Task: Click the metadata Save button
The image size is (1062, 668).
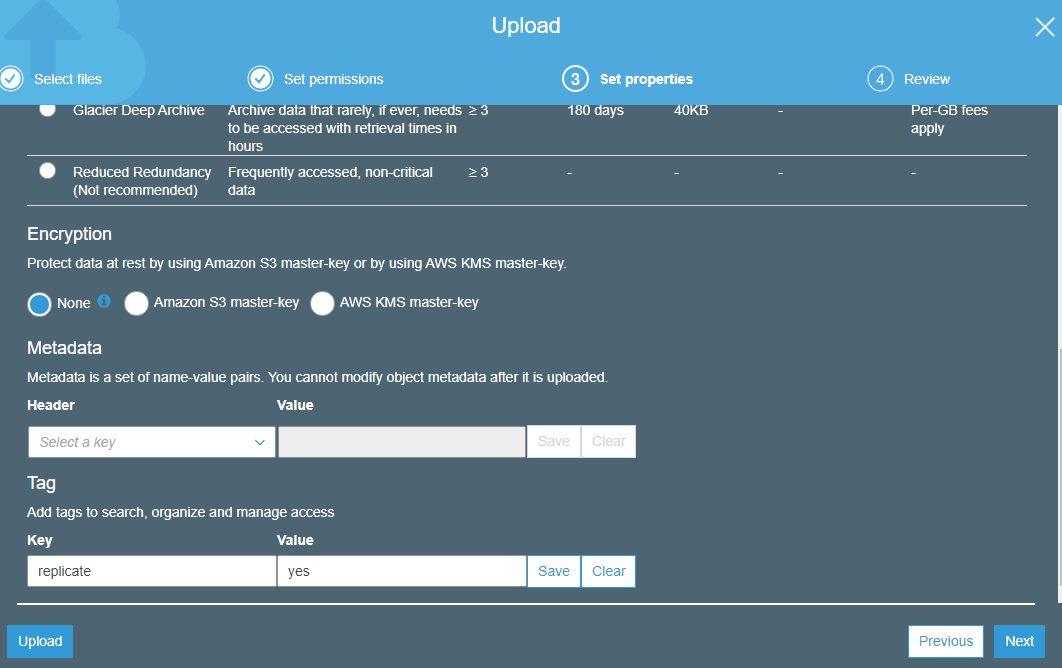Action: [x=553, y=441]
